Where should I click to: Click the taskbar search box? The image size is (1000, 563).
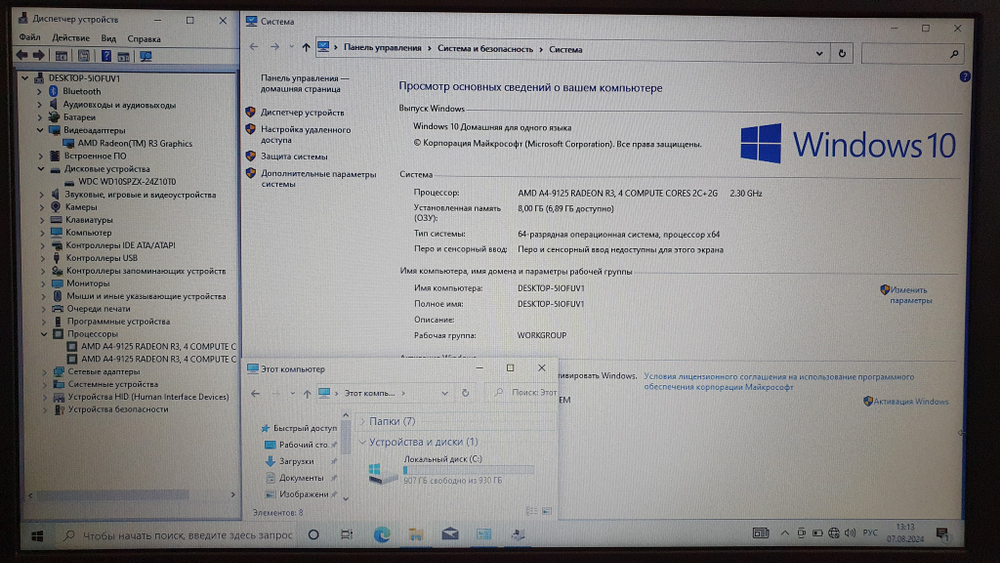coord(179,536)
